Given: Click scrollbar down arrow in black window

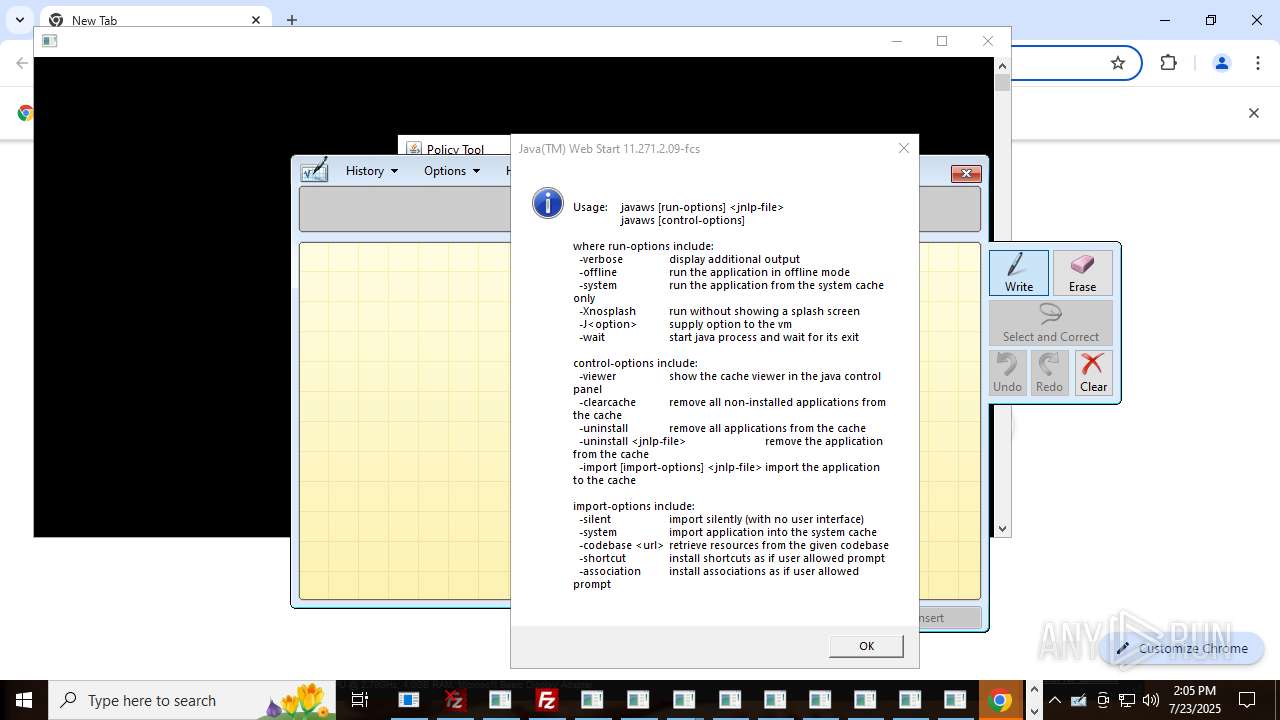Looking at the screenshot, I should [x=1002, y=529].
